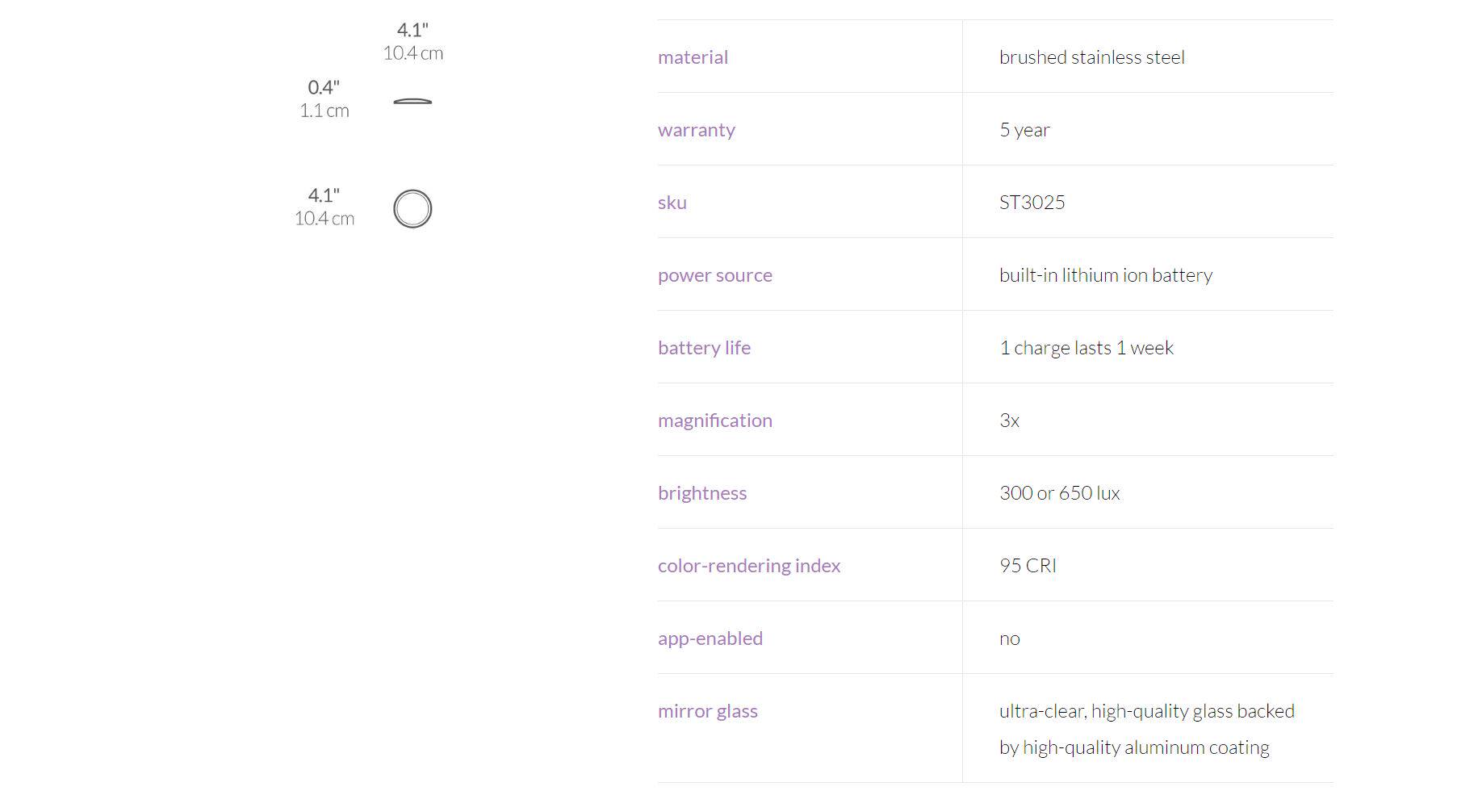Viewport: 1478px width, 812px height.
Task: Click the battery life label
Action: click(x=704, y=348)
